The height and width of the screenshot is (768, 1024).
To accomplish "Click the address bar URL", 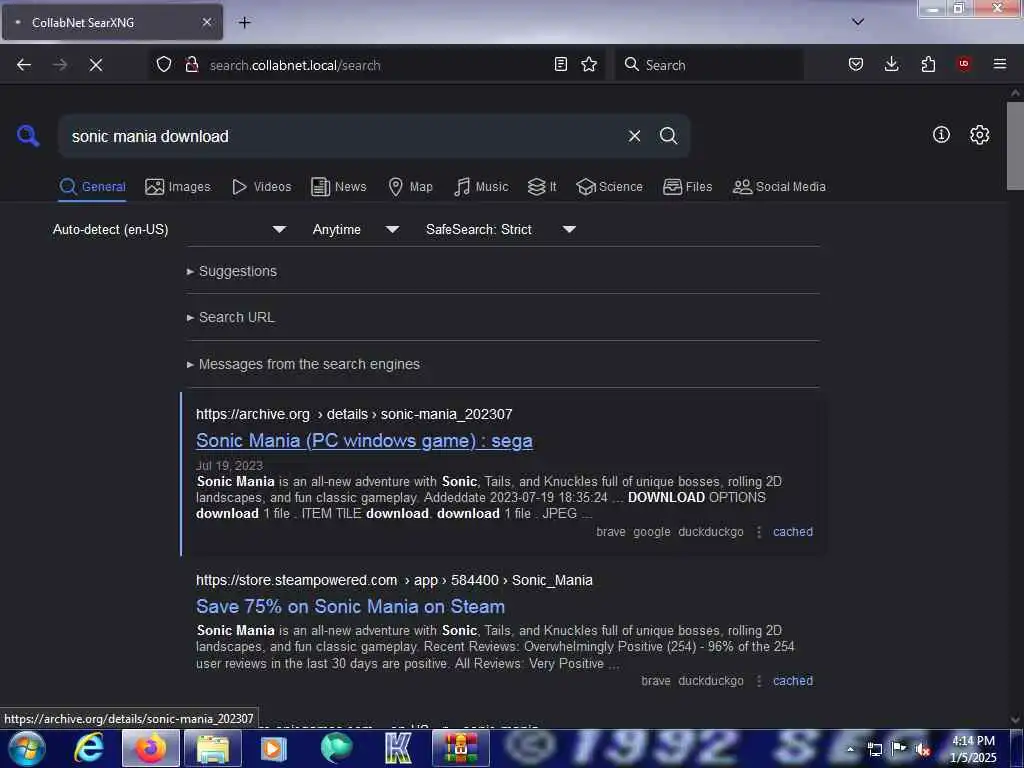I will click(295, 65).
